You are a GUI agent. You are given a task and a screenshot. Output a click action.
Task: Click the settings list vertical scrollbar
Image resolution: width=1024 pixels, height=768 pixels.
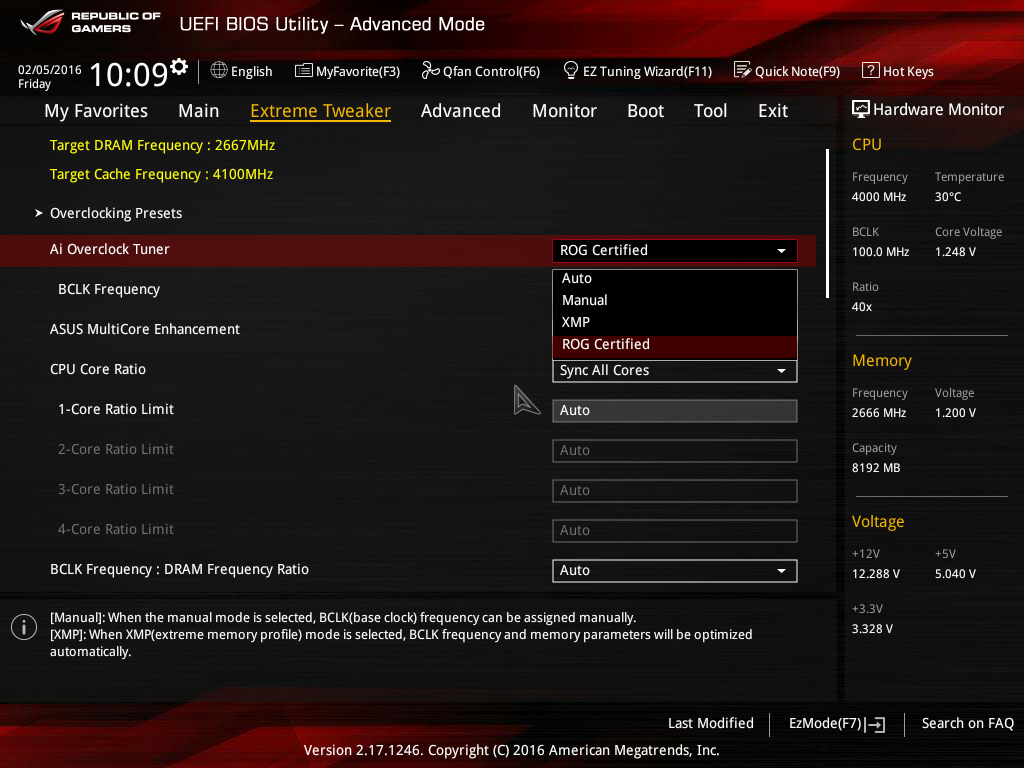click(827, 223)
